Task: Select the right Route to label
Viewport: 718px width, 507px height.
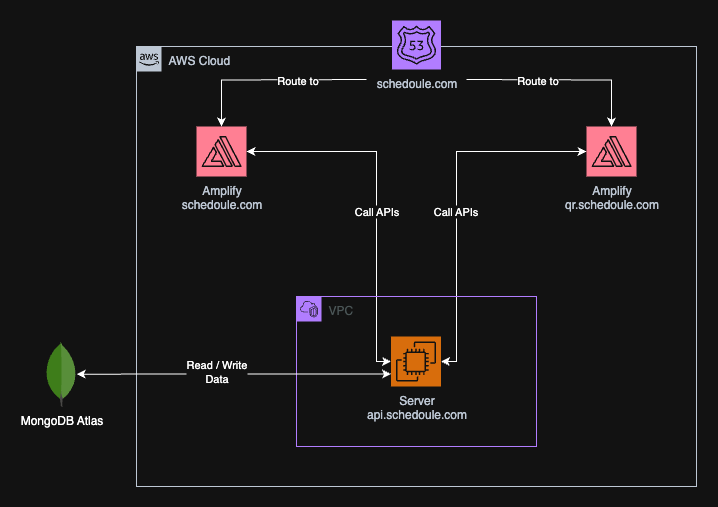Action: [x=538, y=81]
